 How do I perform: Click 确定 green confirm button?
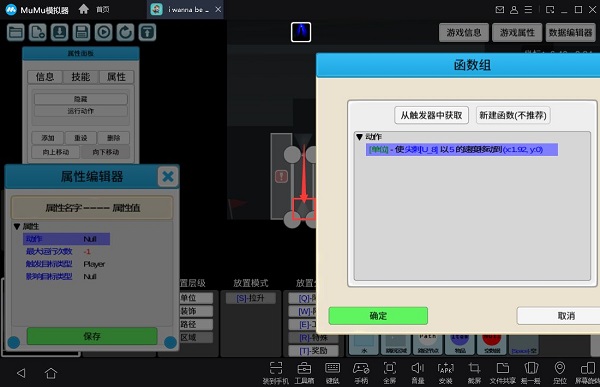point(378,316)
